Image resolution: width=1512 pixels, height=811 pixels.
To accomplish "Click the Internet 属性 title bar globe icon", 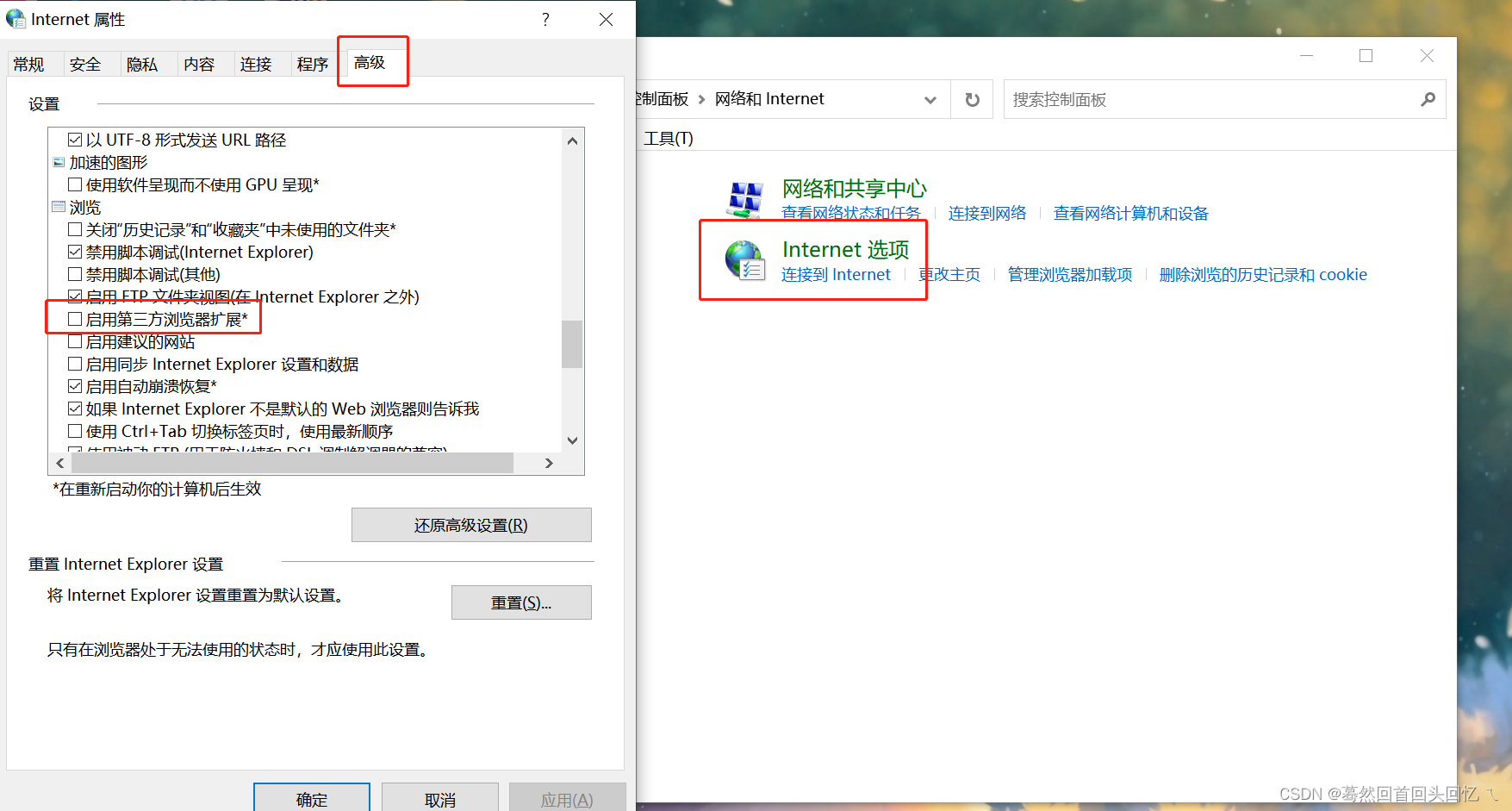I will click(x=16, y=19).
